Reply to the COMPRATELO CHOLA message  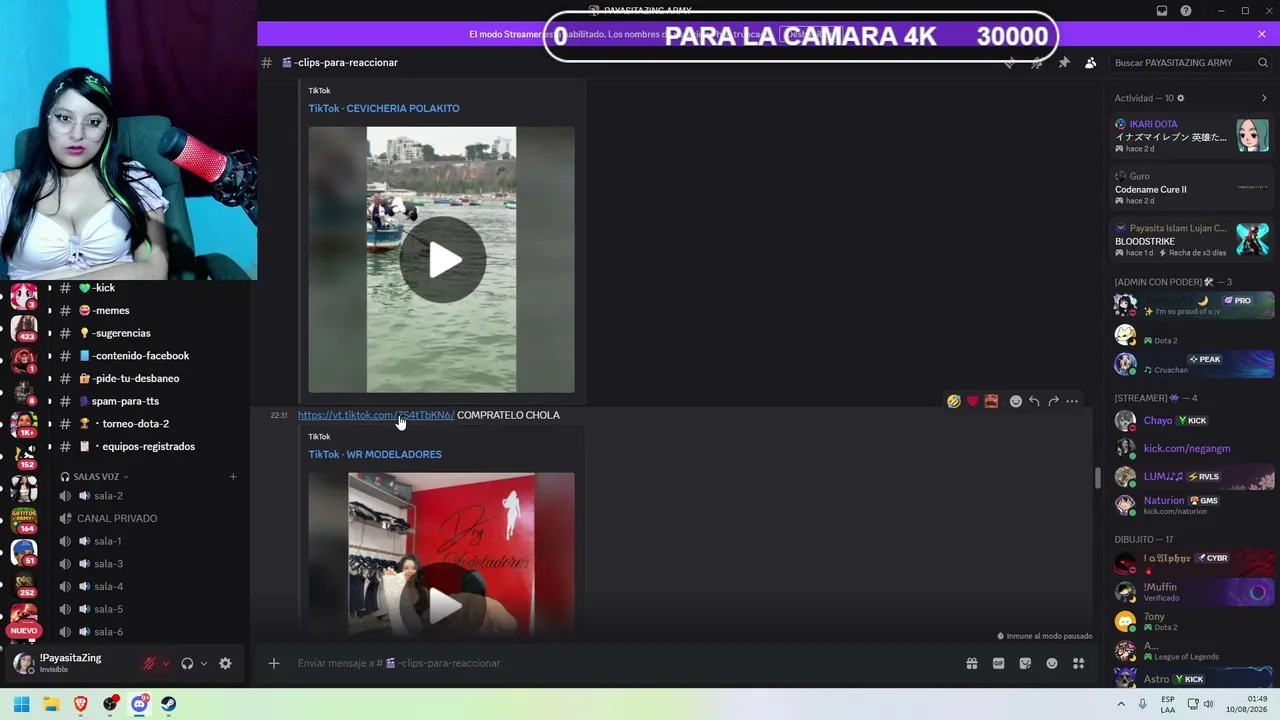click(x=1034, y=401)
